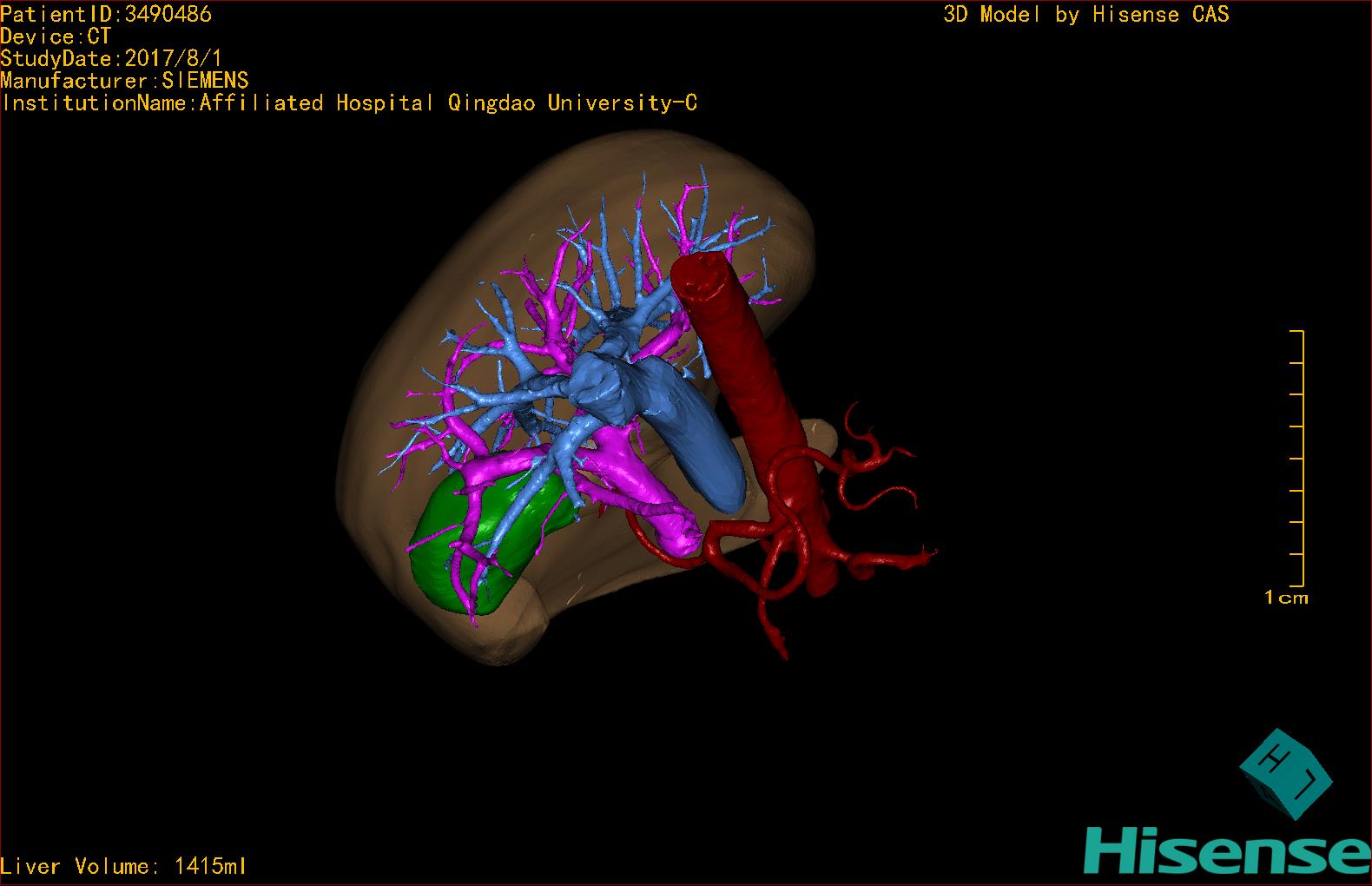Select the 'Liver Volume: 1415ml' readout

[123, 866]
